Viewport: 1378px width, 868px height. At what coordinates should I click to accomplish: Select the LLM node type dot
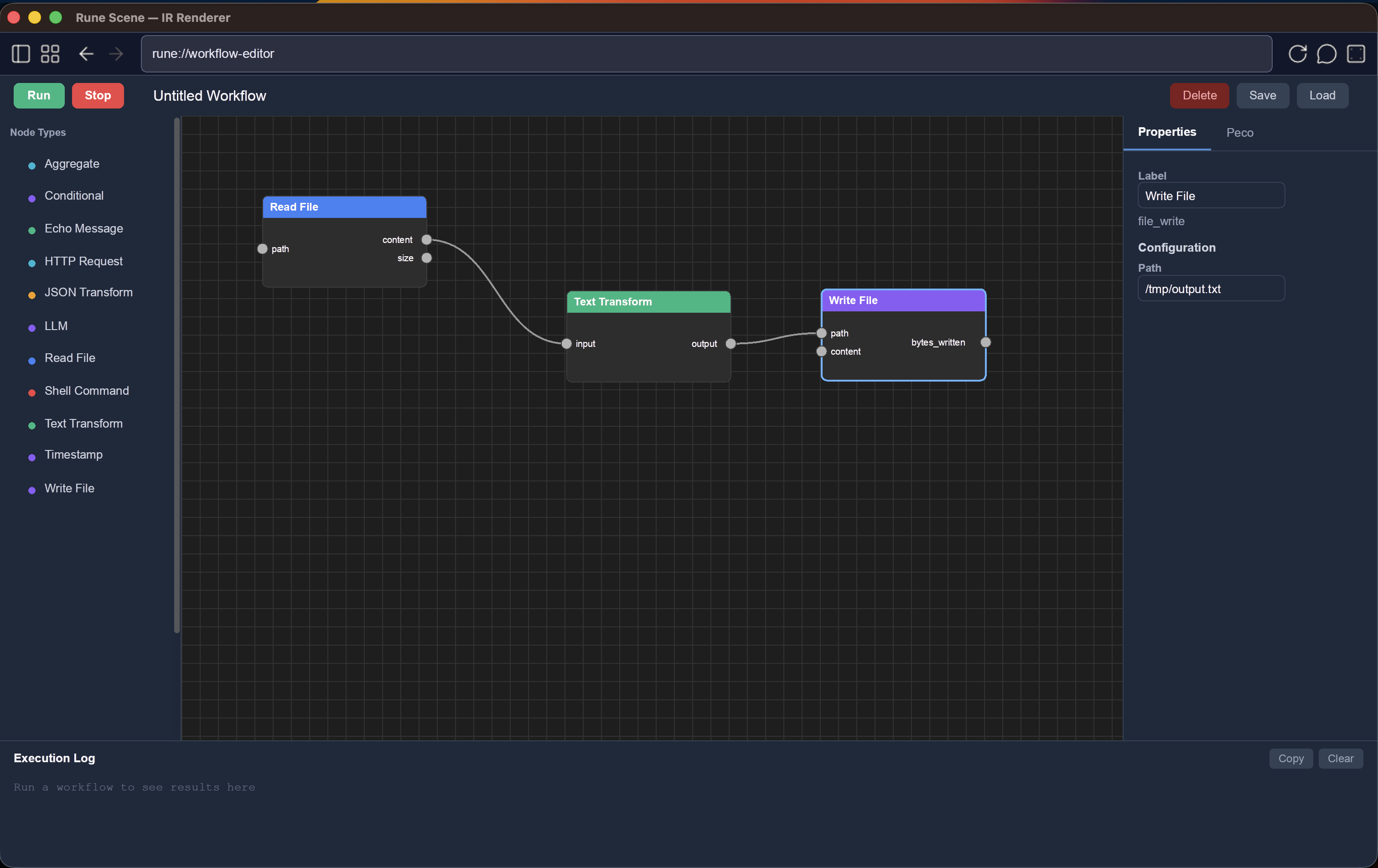(31, 328)
